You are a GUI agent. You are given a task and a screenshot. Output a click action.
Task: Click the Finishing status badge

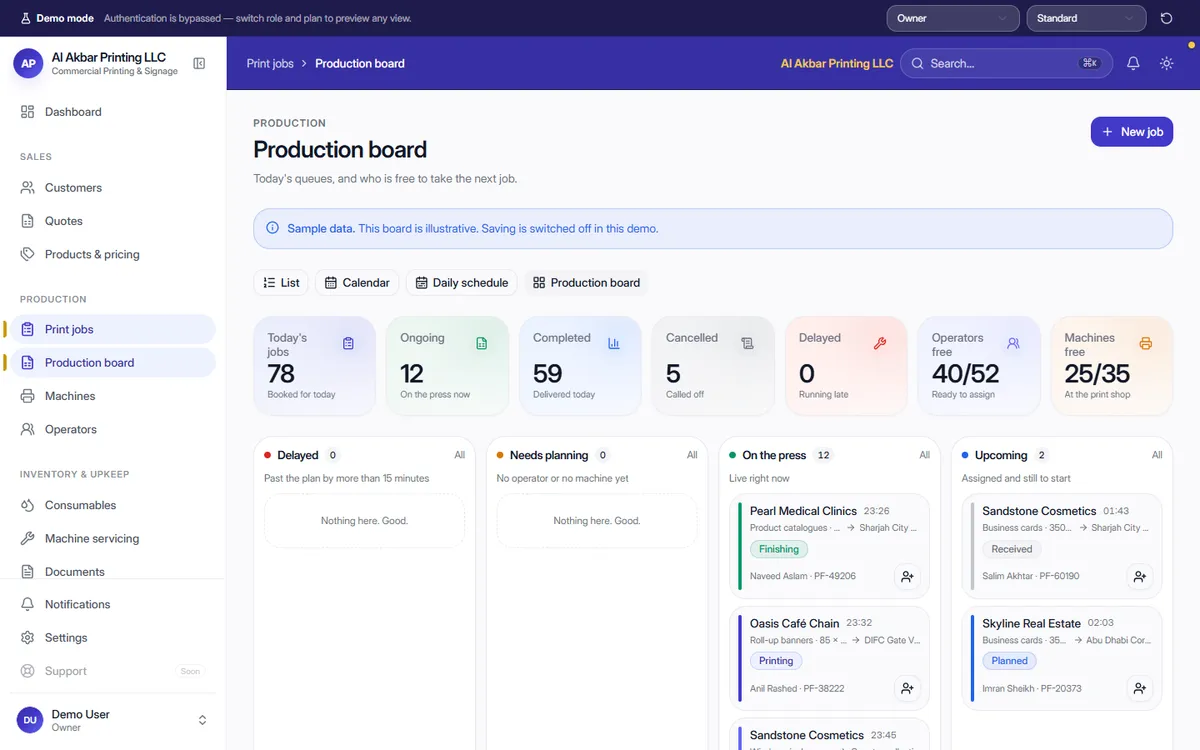(x=779, y=549)
